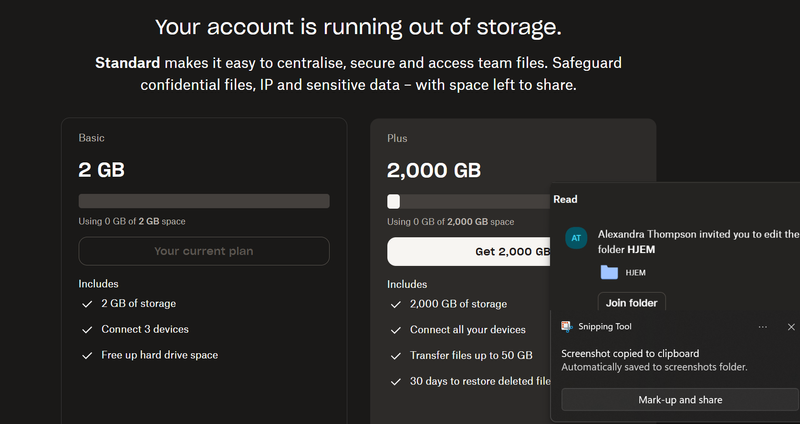Open Snipping Tool notification options (three dots)
The width and height of the screenshot is (800, 424).
coord(763,327)
